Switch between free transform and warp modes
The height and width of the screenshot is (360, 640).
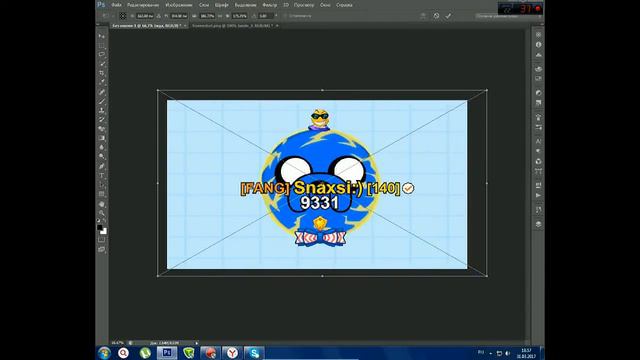click(423, 16)
